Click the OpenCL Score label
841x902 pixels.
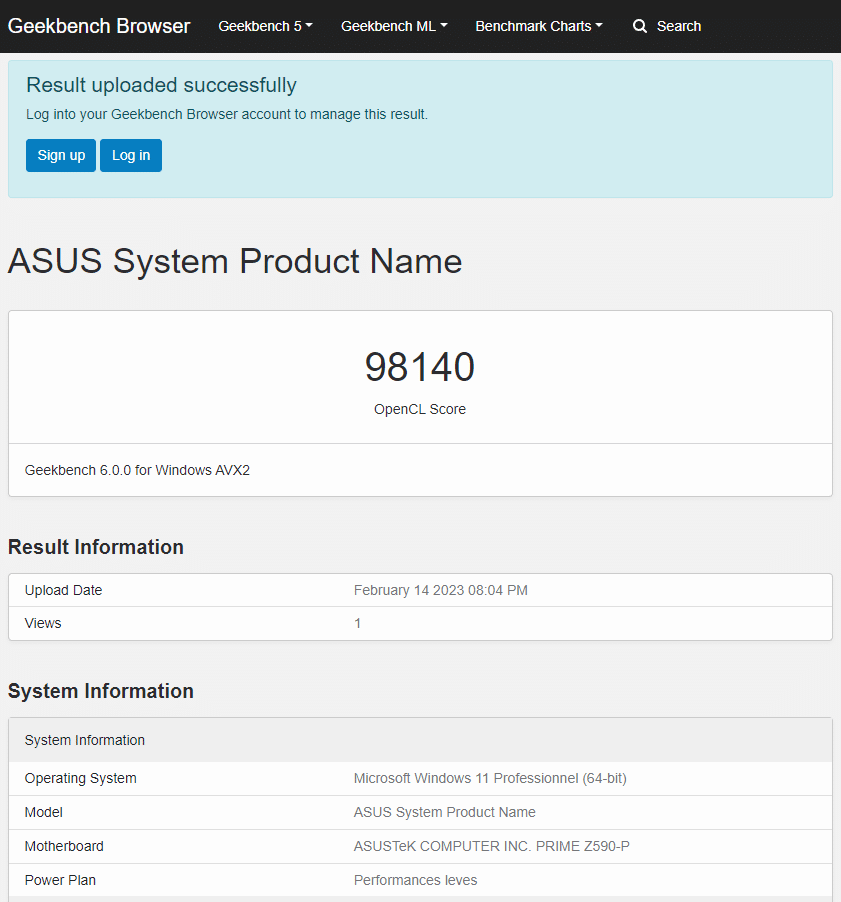[420, 409]
